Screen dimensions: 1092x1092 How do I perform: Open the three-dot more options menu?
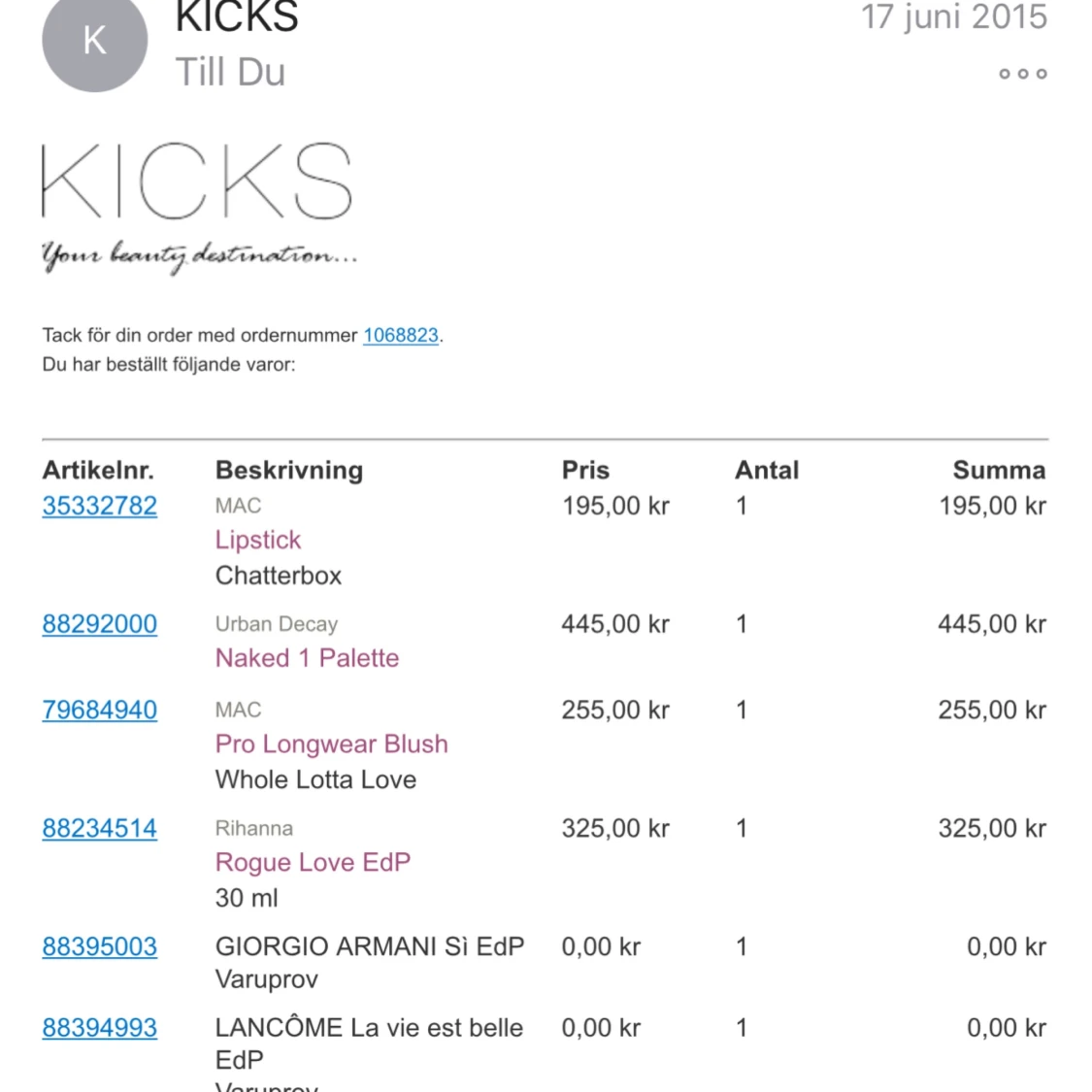(x=1022, y=74)
